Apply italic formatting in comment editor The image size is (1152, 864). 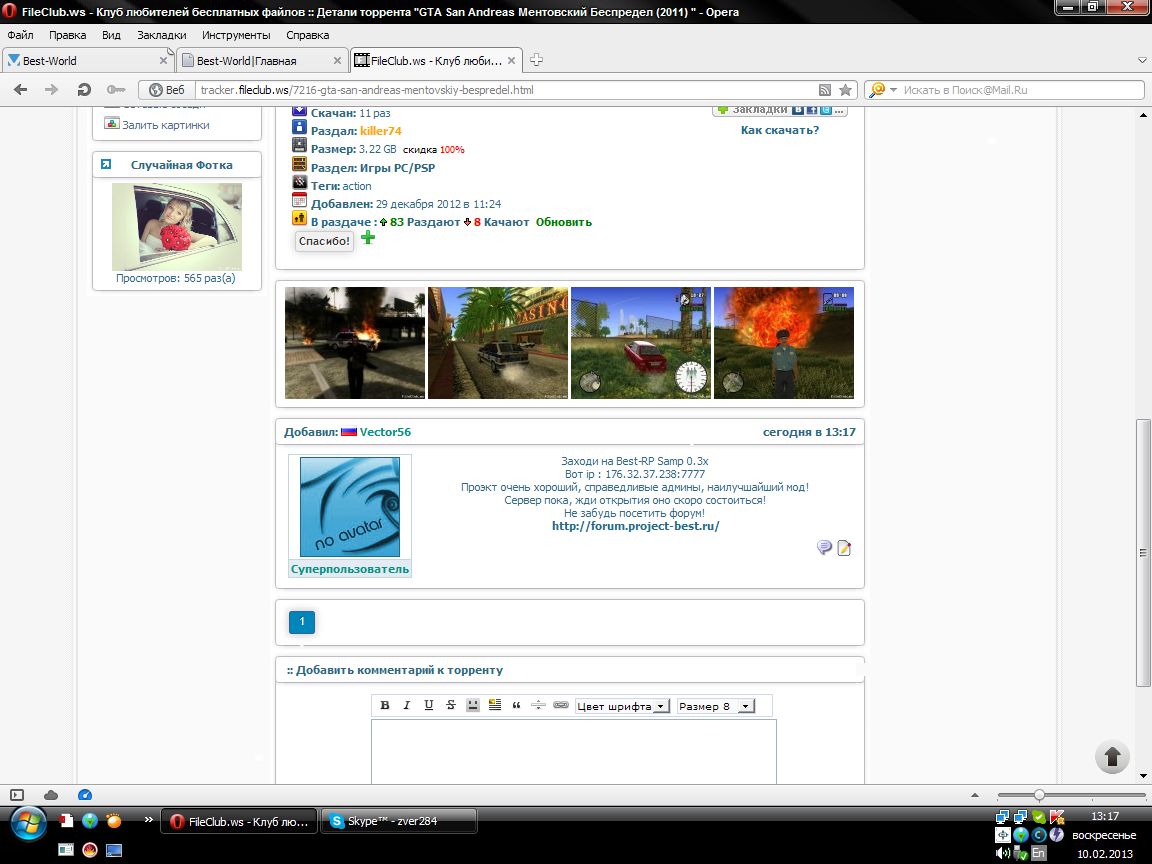(406, 705)
